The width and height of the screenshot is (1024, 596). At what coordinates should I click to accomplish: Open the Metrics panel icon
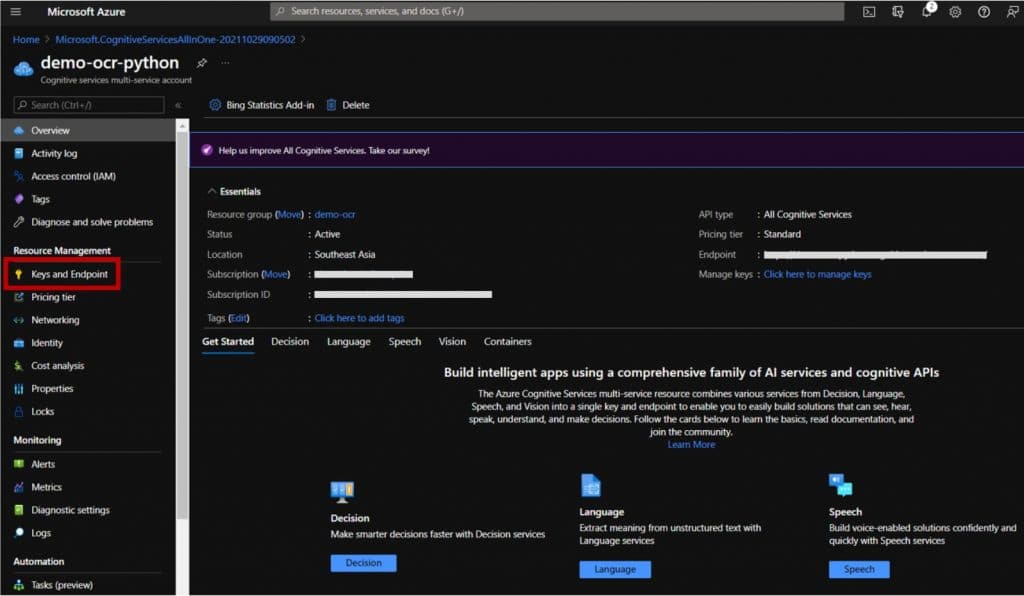(21, 487)
